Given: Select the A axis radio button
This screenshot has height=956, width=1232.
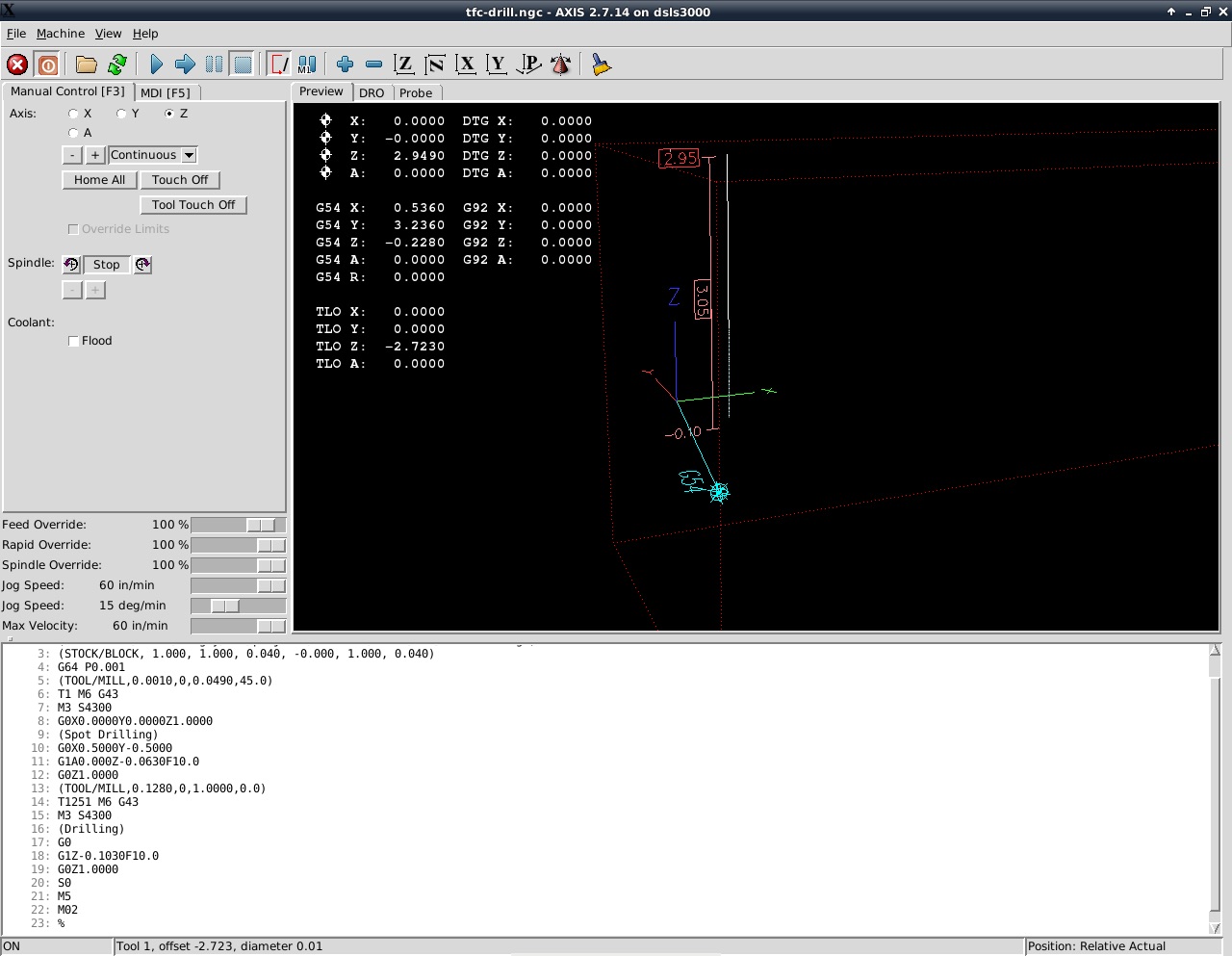Looking at the screenshot, I should 73,133.
